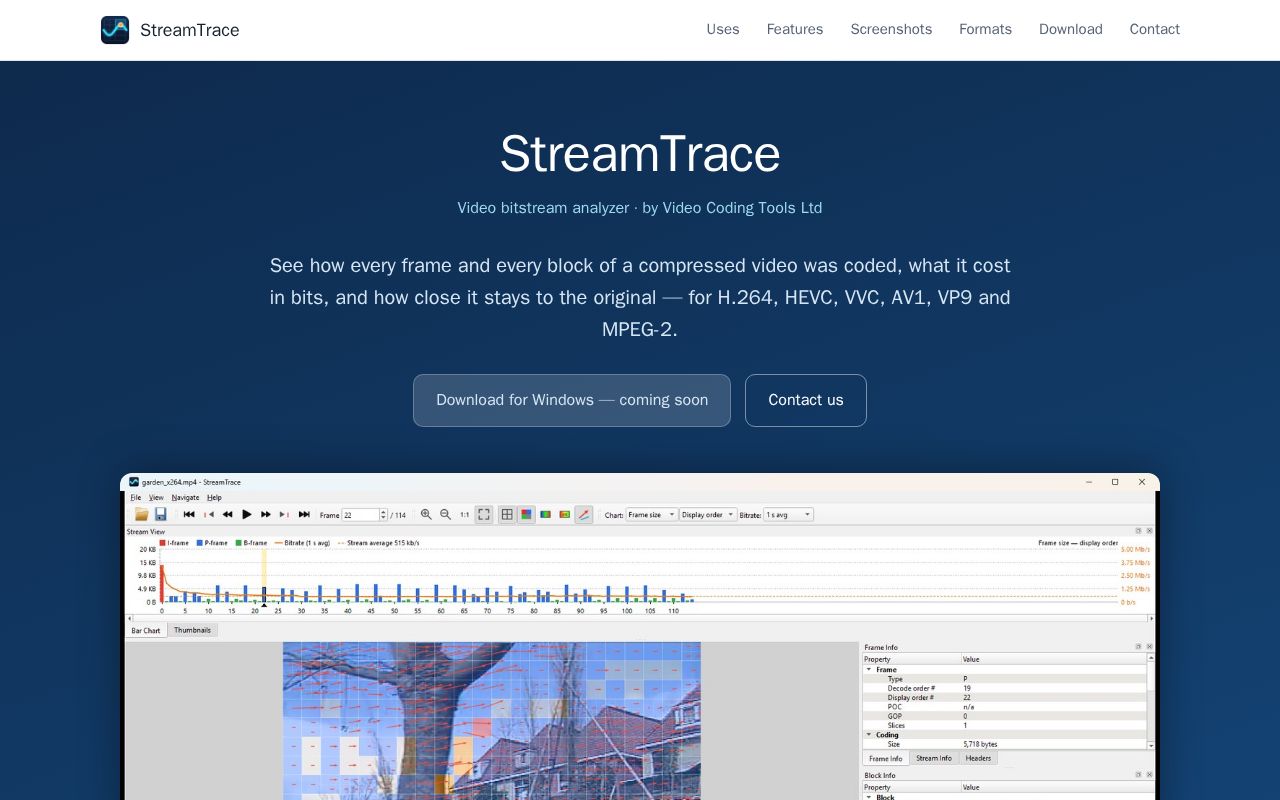Switch to the Thumbnails tab
Image resolution: width=1280 pixels, height=800 pixels.
point(192,630)
